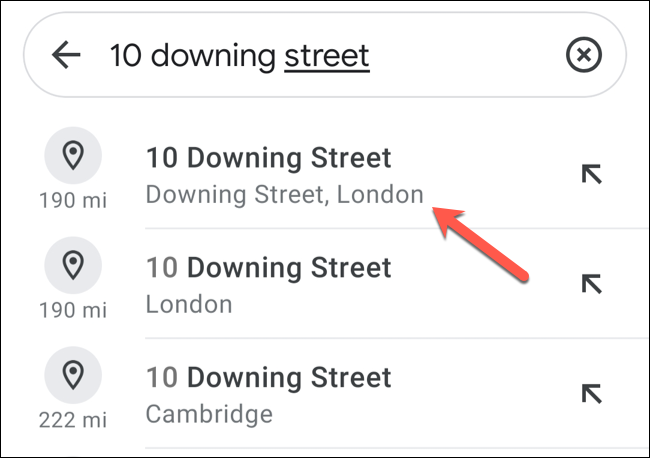The image size is (650, 458).
Task: Click the 'Downing Street, London' address subtitle
Action: click(284, 194)
